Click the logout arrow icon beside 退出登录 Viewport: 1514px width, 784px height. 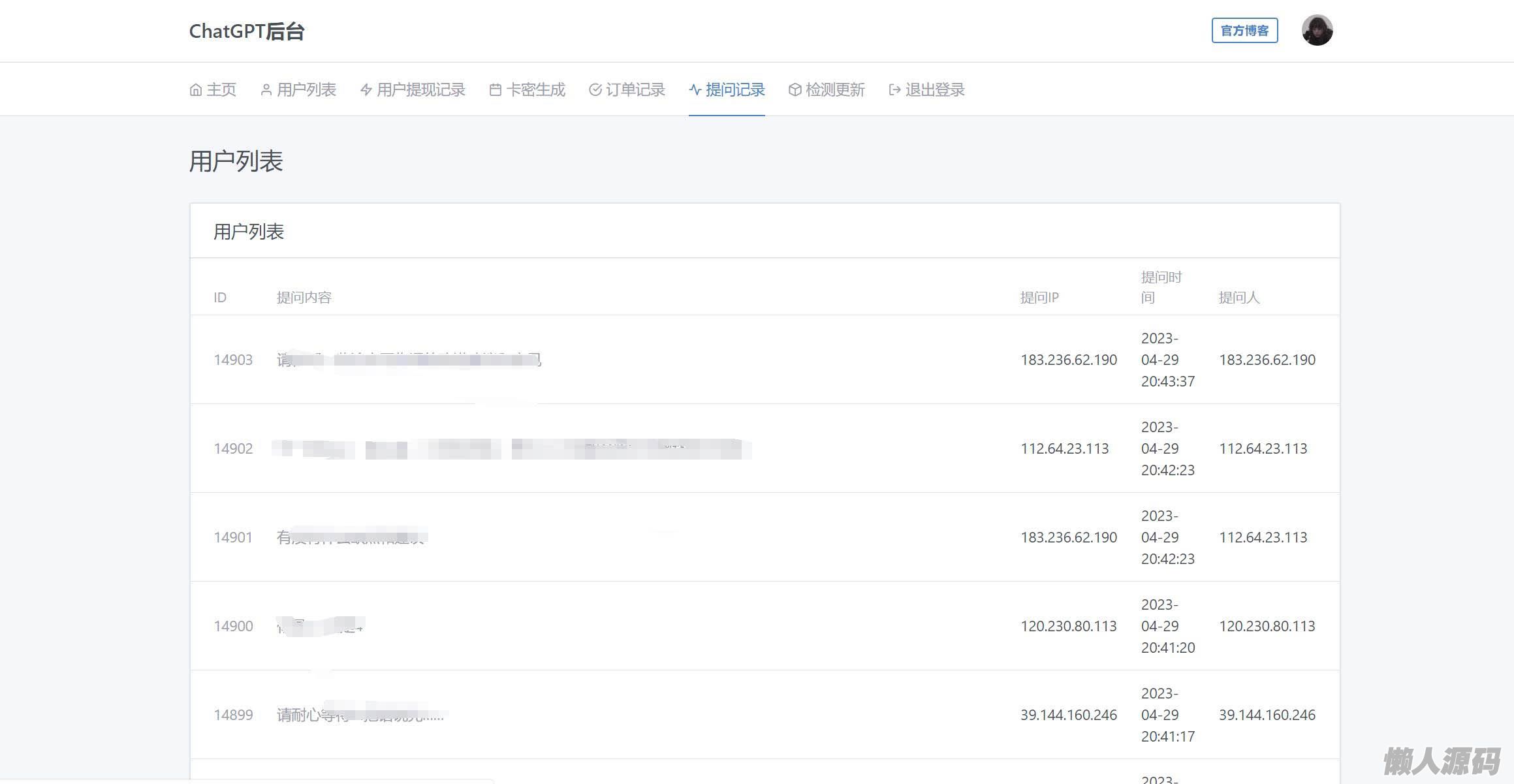click(x=894, y=90)
